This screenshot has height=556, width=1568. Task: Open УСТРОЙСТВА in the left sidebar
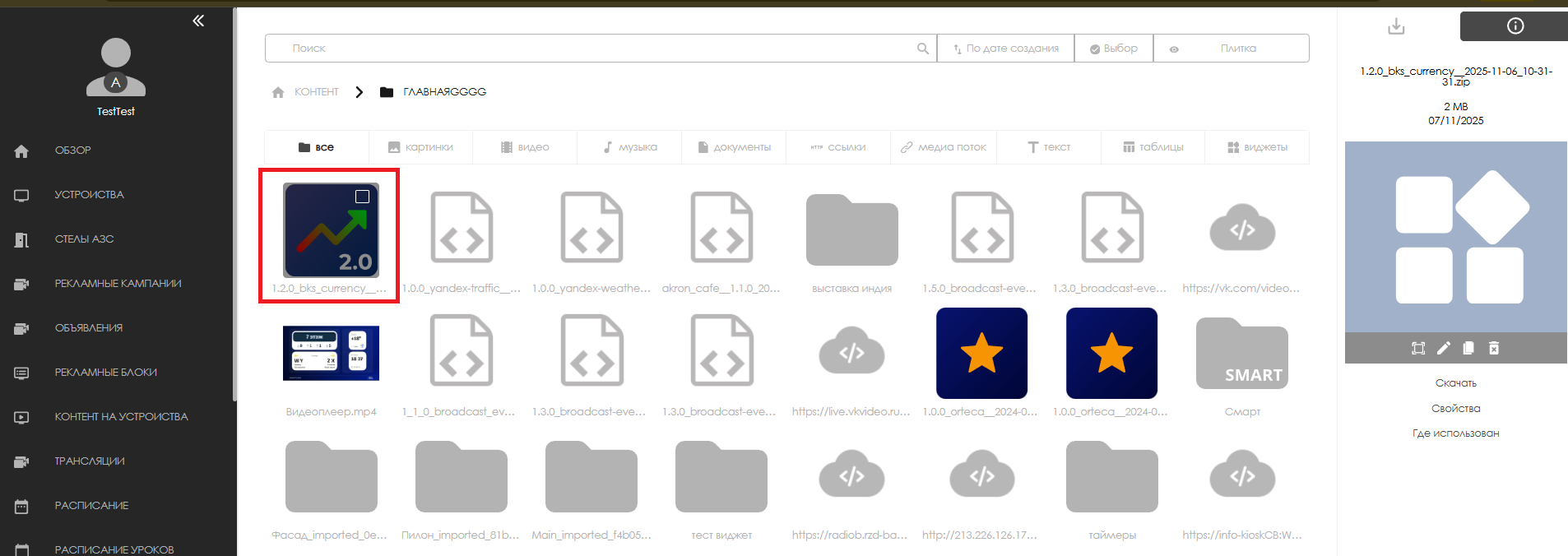click(89, 195)
